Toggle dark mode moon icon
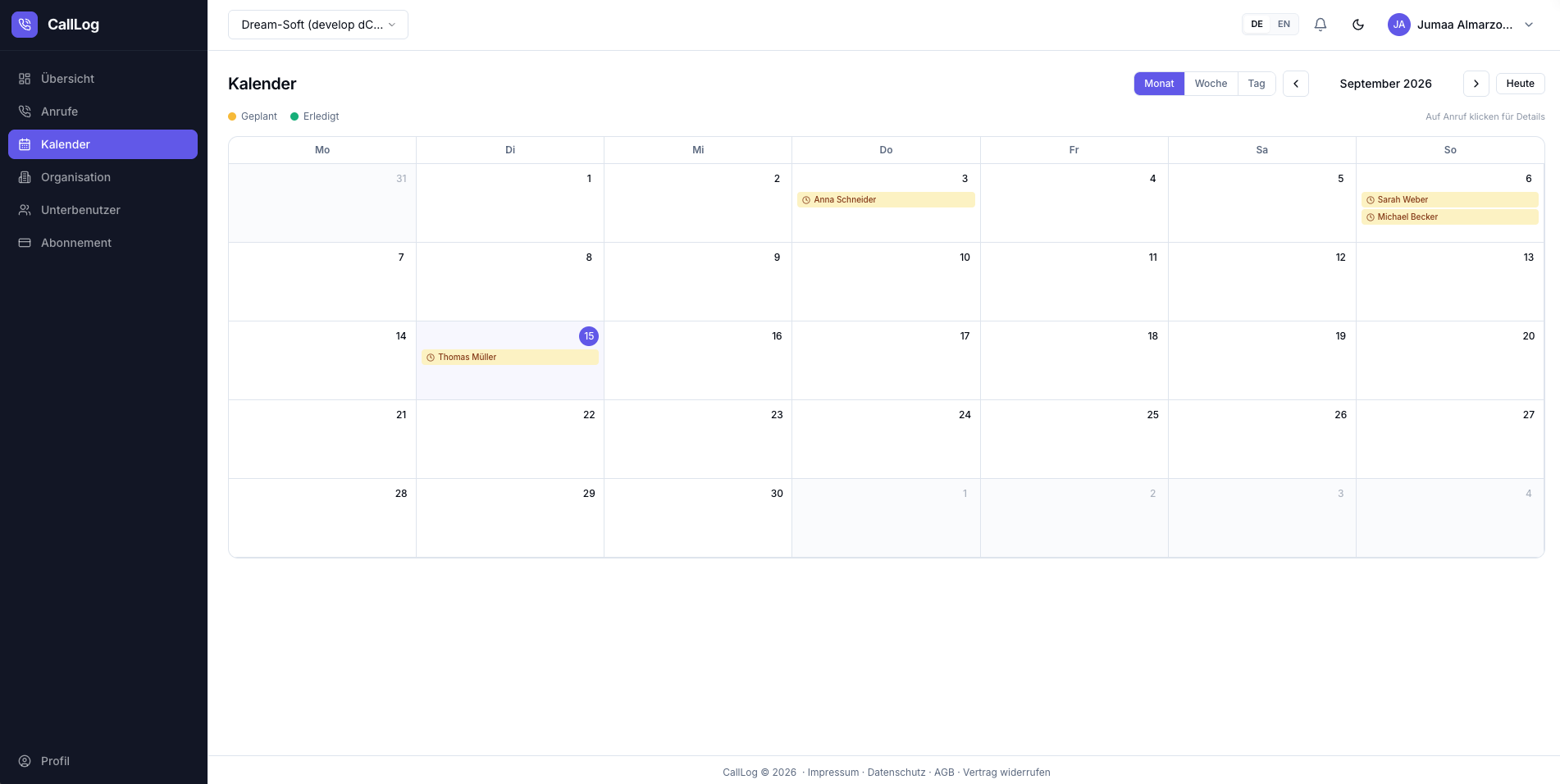The height and width of the screenshot is (784, 1560). (1358, 25)
